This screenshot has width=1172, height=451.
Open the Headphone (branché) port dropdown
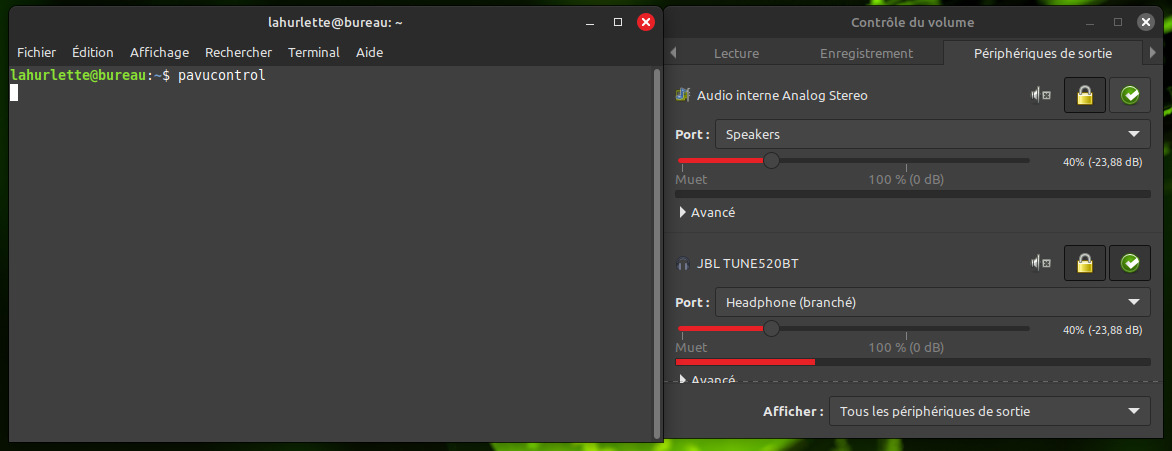click(x=932, y=302)
